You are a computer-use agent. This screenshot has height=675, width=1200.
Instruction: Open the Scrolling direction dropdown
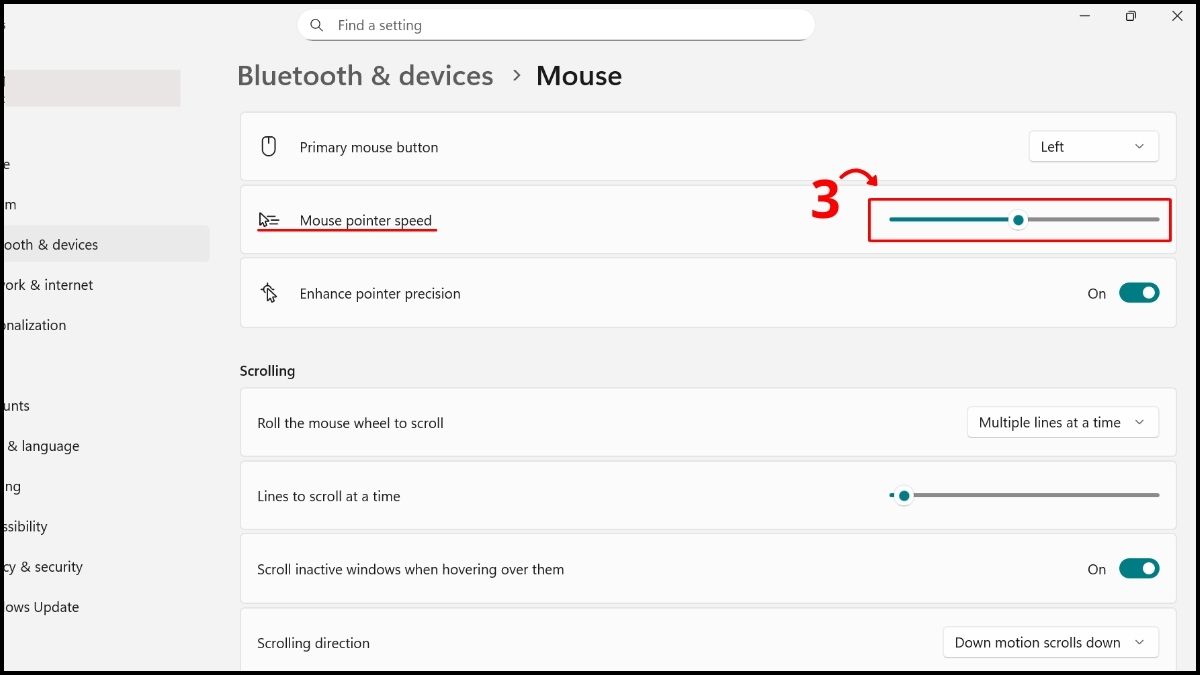point(1050,642)
